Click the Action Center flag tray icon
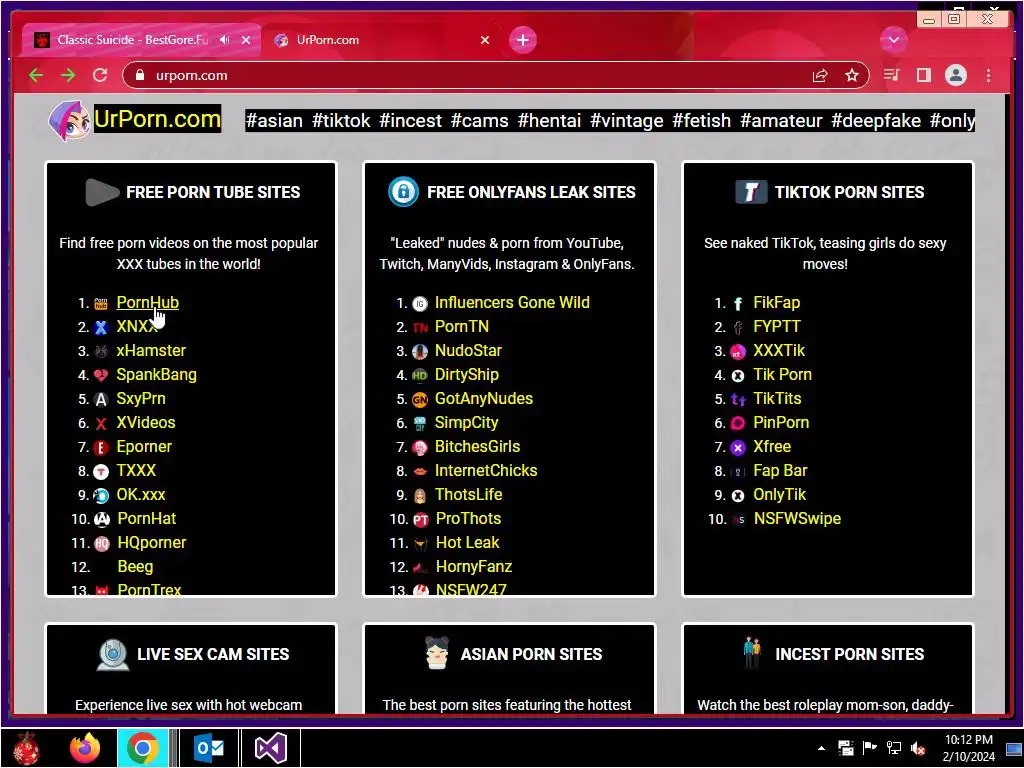1024x768 pixels. pos(869,748)
